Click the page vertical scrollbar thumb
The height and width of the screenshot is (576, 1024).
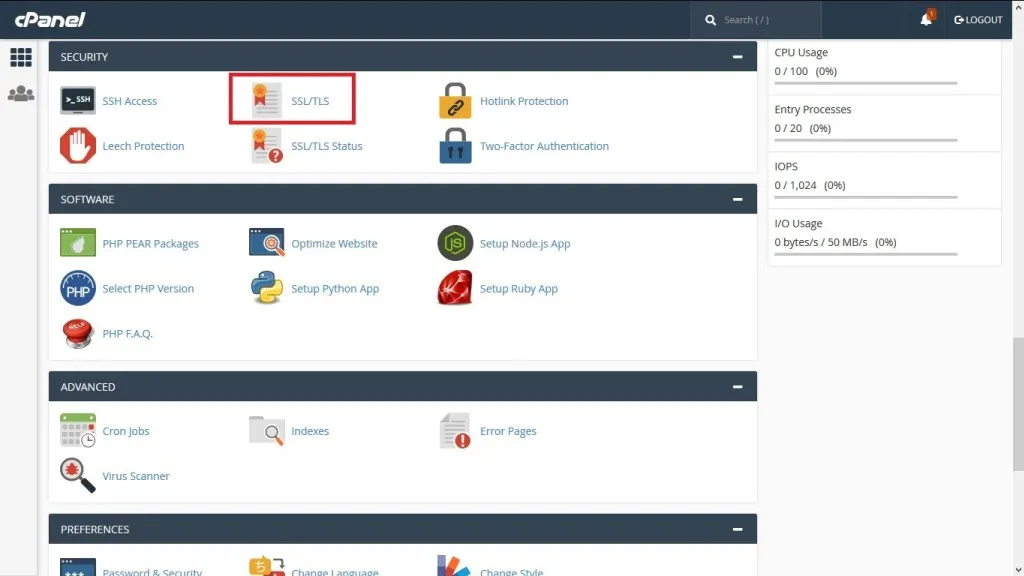[x=1018, y=403]
